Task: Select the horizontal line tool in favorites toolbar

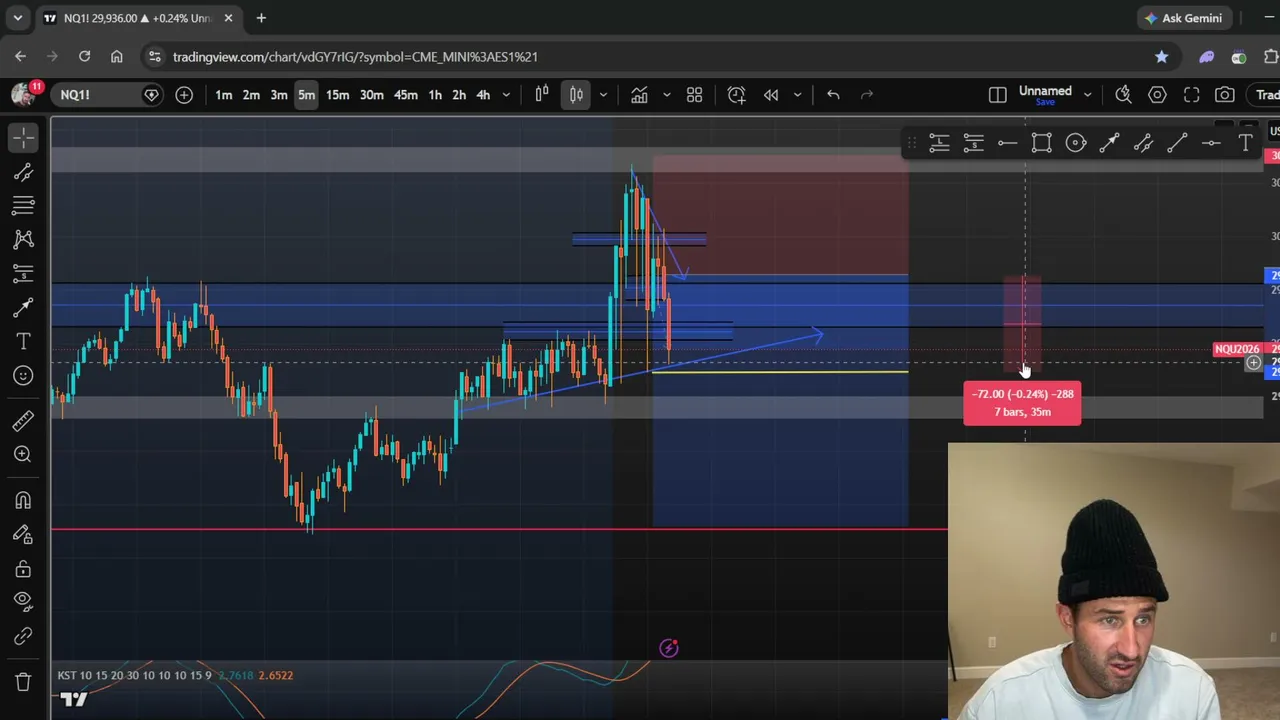Action: (1007, 144)
